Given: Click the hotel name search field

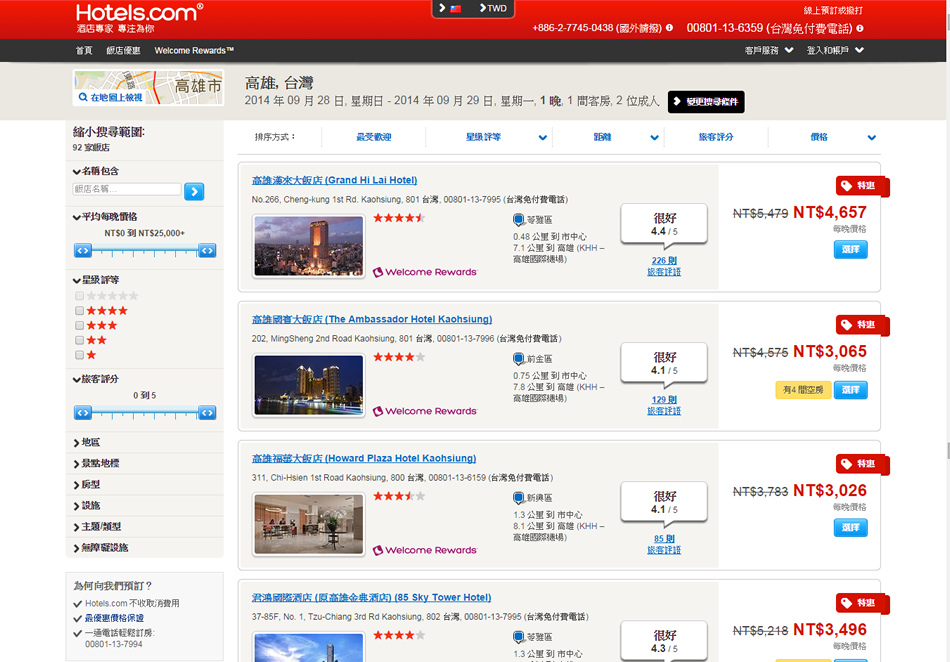Looking at the screenshot, I should pos(127,189).
